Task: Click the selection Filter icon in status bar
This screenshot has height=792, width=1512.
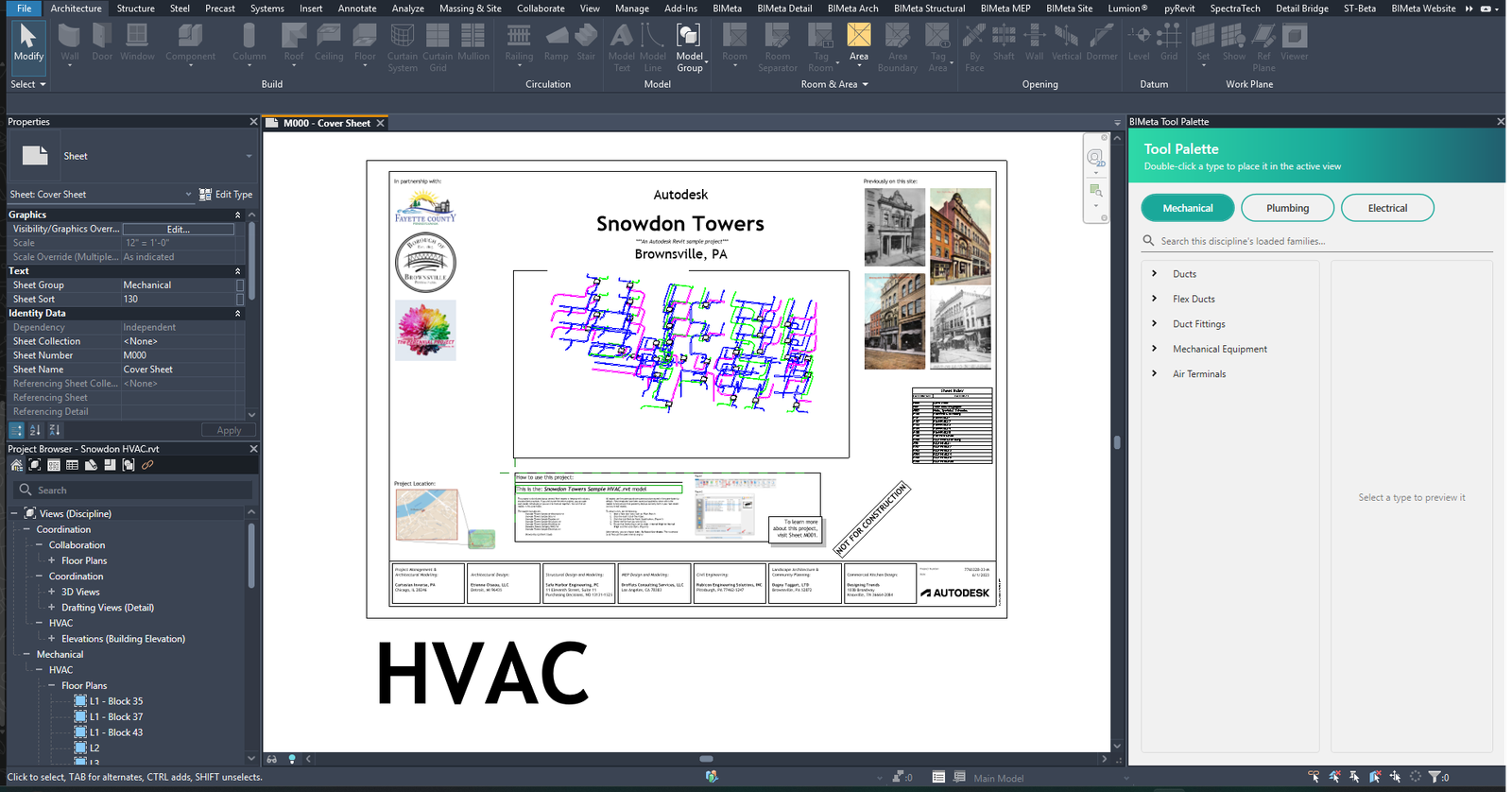Action: tap(1435, 777)
